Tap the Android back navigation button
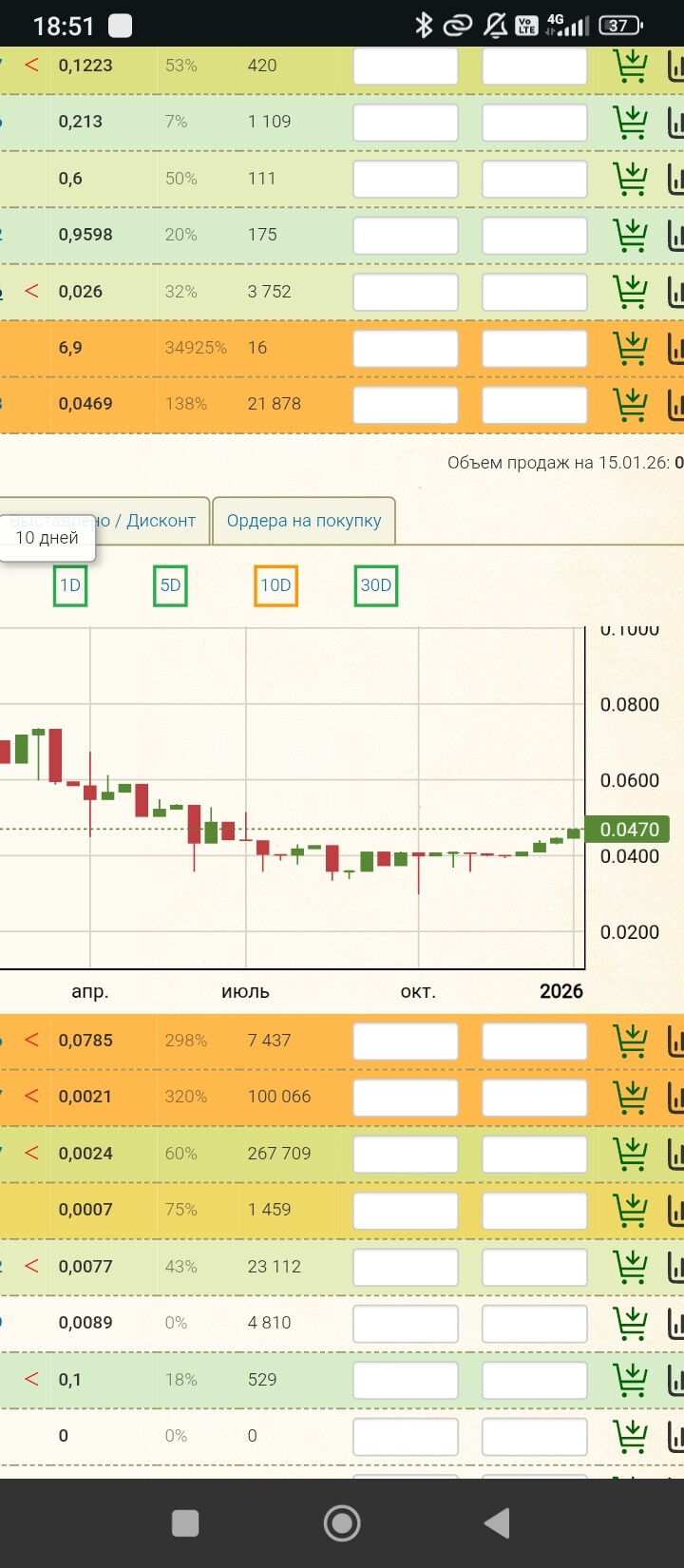Image resolution: width=684 pixels, height=1568 pixels. click(497, 1523)
